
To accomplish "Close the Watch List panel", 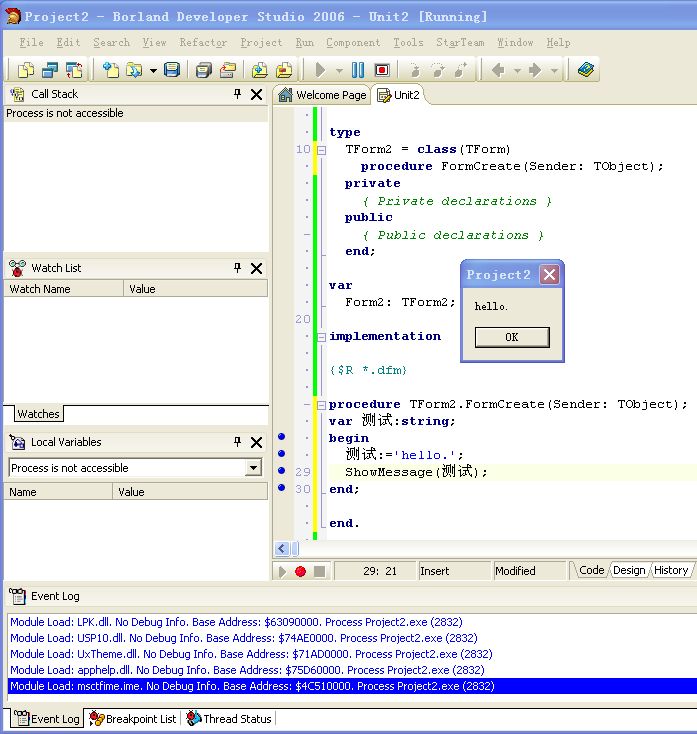I will pyautogui.click(x=256, y=268).
